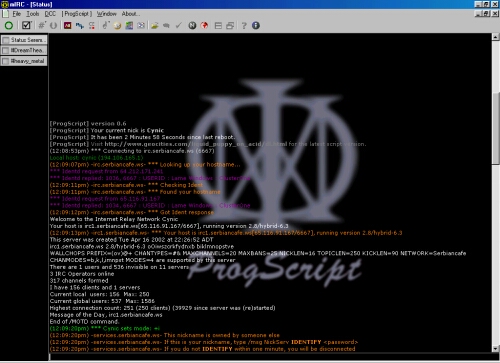500x363 pixels.
Task: Click 'Current global users: 537 Max: 1586'
Action: pos(102,301)
